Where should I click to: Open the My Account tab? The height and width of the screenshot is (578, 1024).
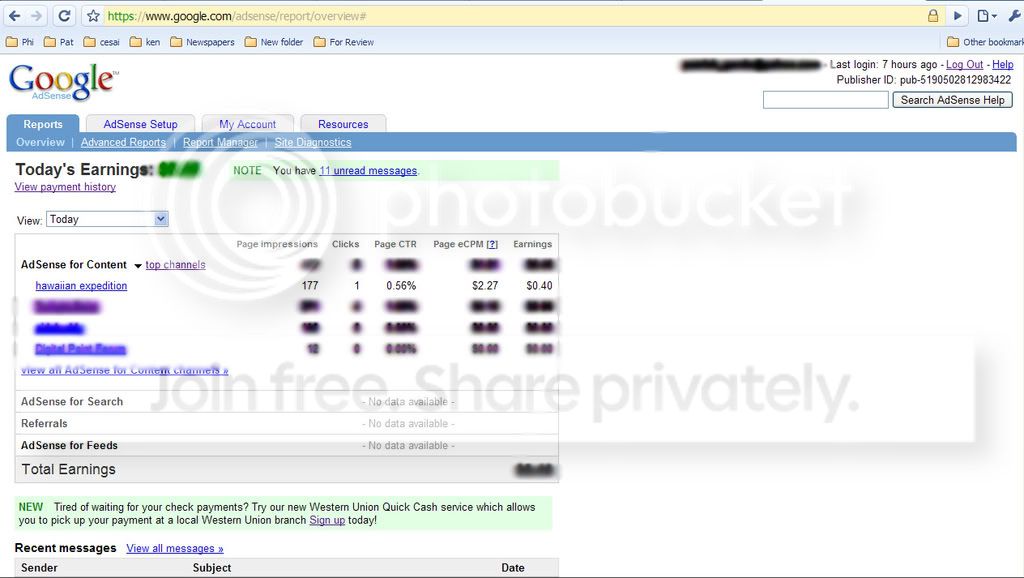coord(248,124)
